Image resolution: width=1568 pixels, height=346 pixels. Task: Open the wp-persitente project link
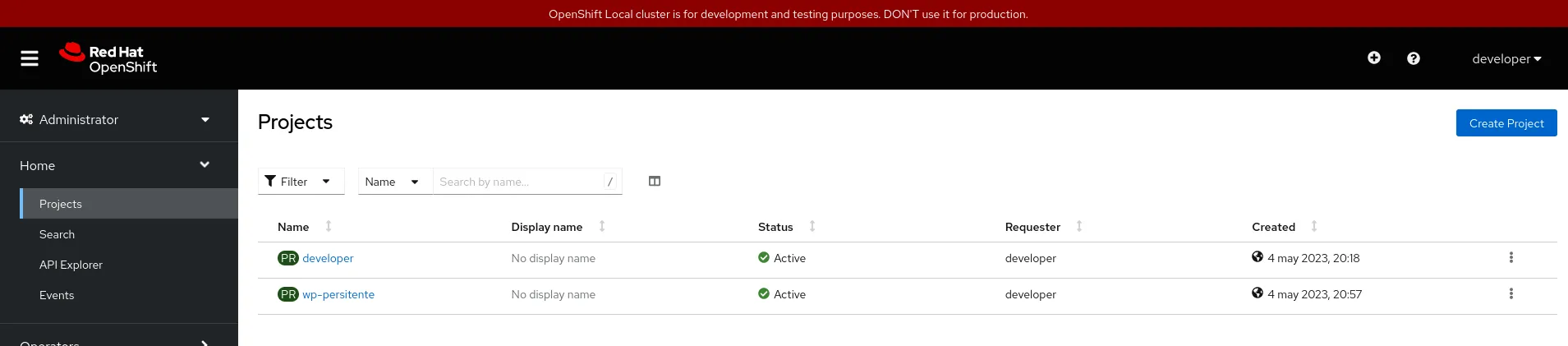point(338,294)
